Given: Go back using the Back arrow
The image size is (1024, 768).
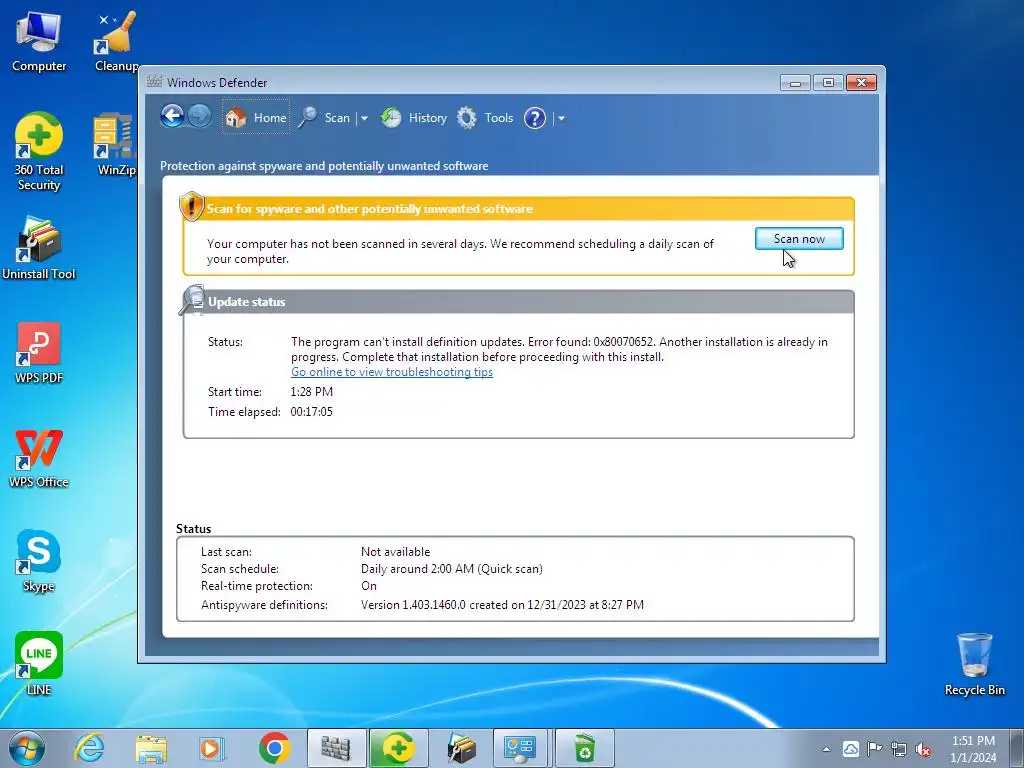Looking at the screenshot, I should 172,117.
